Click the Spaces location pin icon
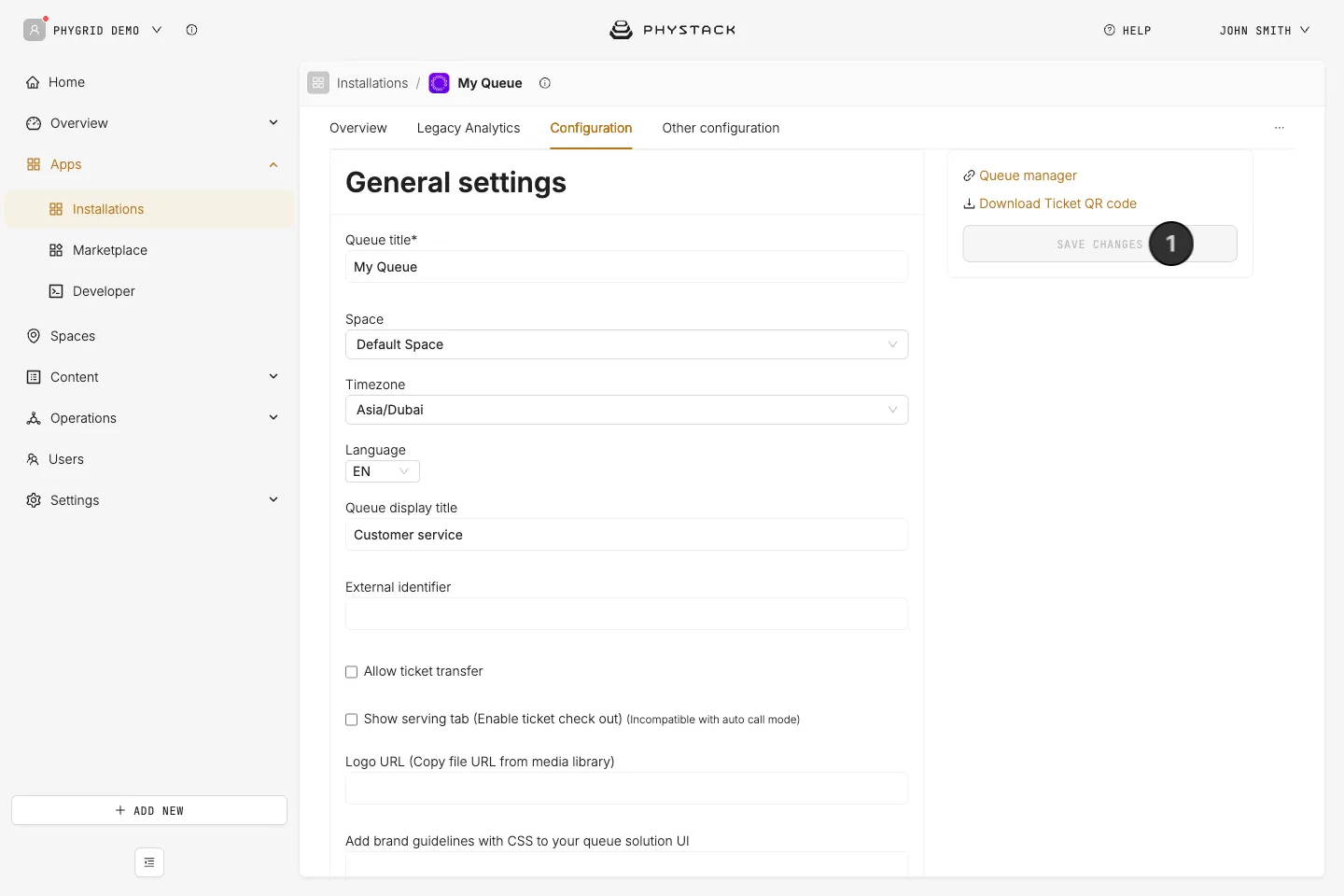 tap(34, 336)
